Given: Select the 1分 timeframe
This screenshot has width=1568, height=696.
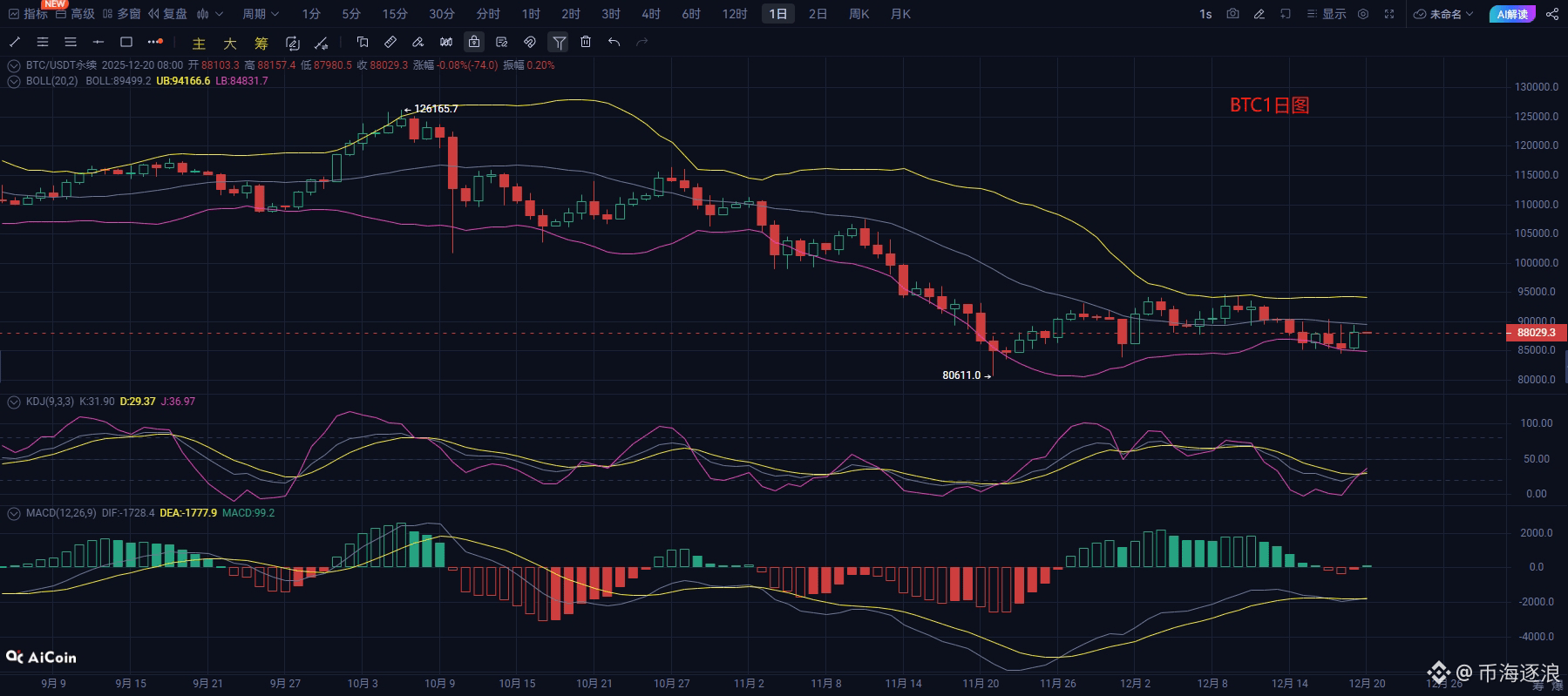Looking at the screenshot, I should tap(311, 14).
